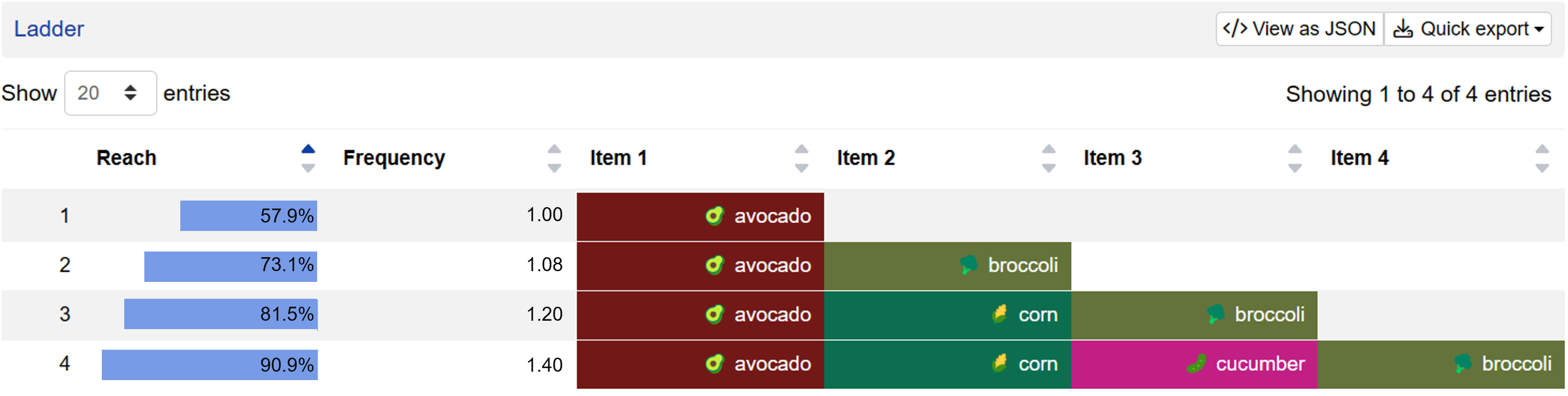Open the Ladder title link
This screenshot has height=396, width=1568.
[49, 29]
